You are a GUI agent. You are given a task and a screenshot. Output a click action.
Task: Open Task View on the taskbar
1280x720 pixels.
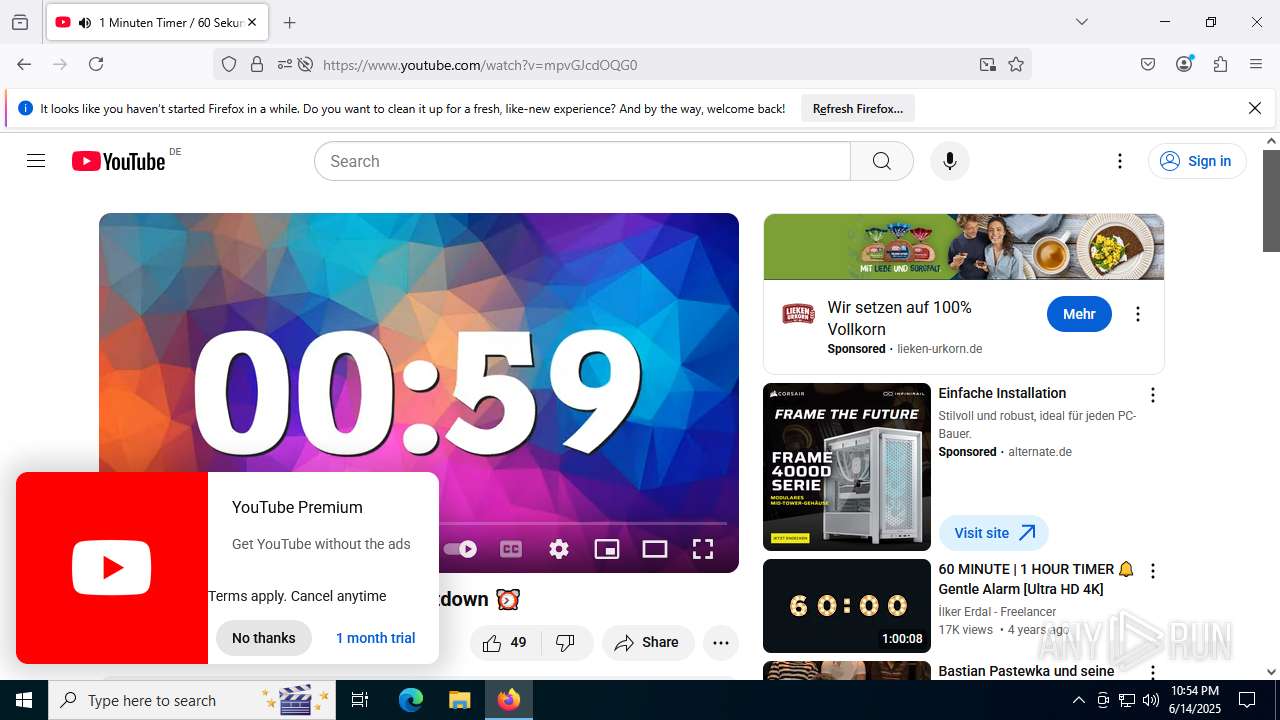(x=360, y=700)
